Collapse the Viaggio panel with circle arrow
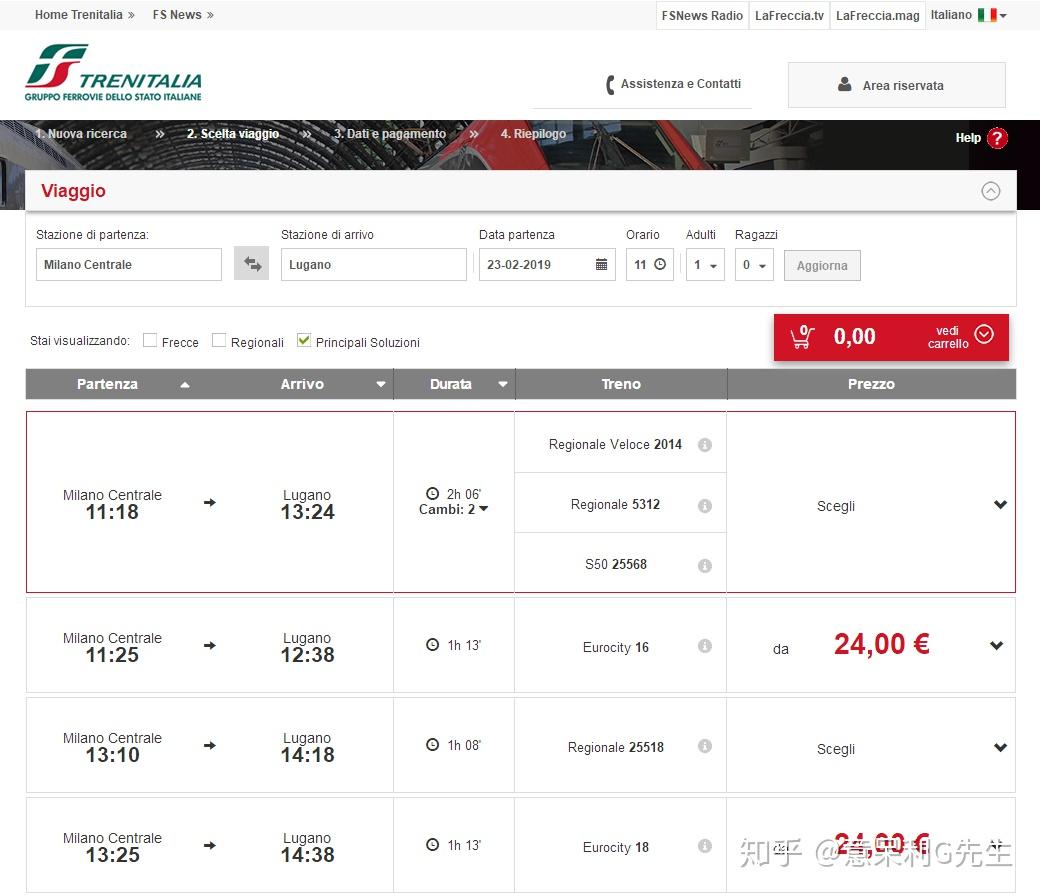Screen dimensions: 1040x896 pyautogui.click(x=990, y=191)
